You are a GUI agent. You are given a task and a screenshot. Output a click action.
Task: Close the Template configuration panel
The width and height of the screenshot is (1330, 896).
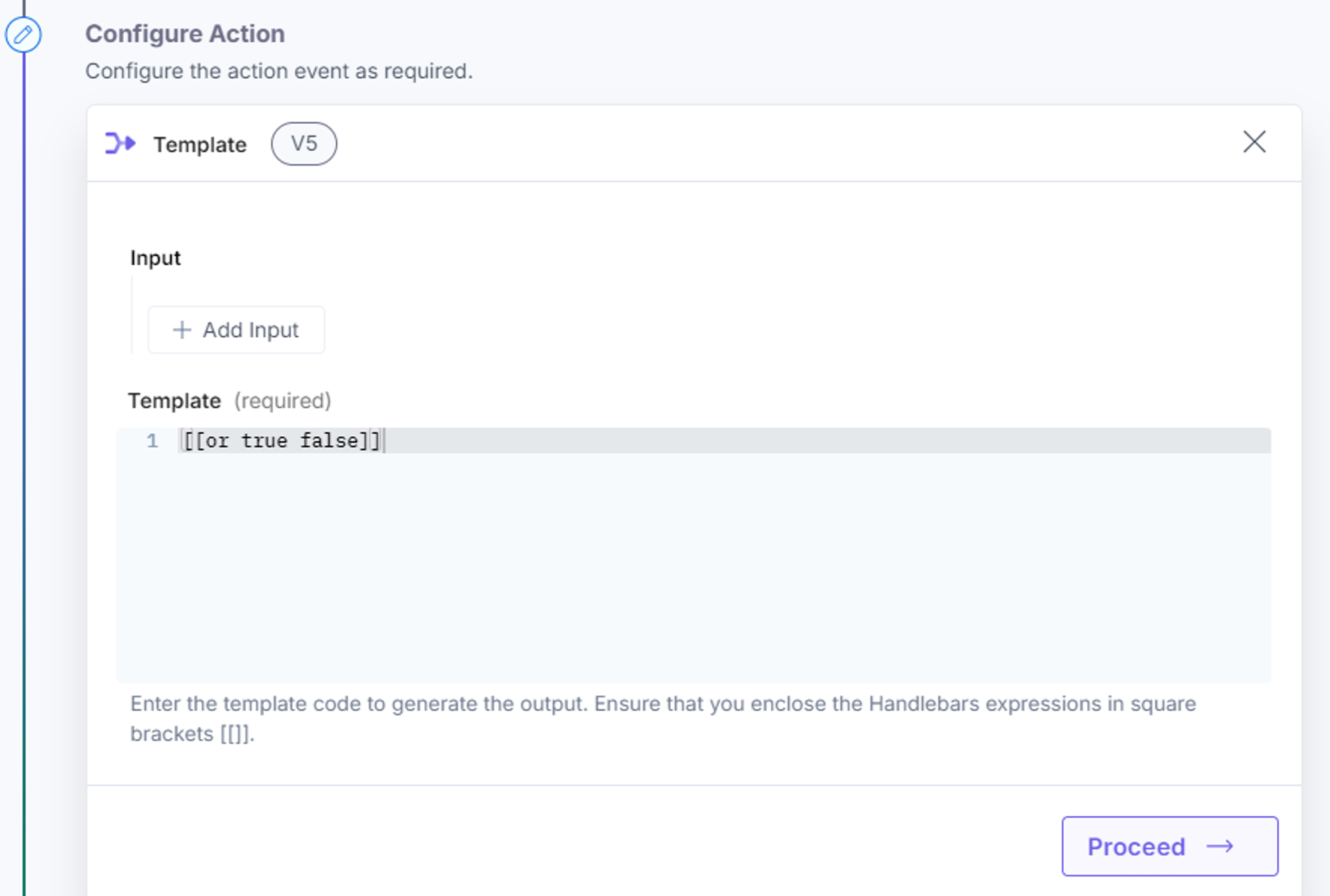click(1254, 142)
